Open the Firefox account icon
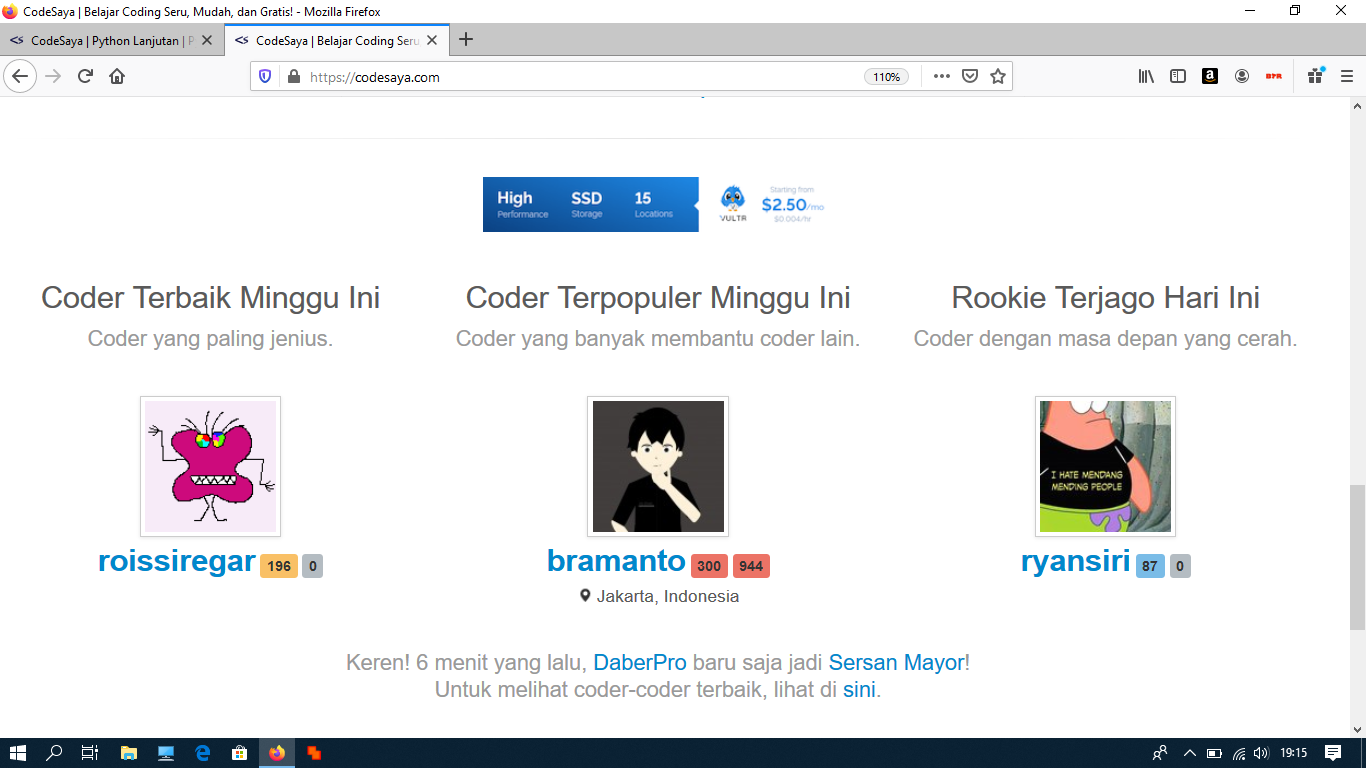This screenshot has width=1366, height=768. tap(1242, 76)
